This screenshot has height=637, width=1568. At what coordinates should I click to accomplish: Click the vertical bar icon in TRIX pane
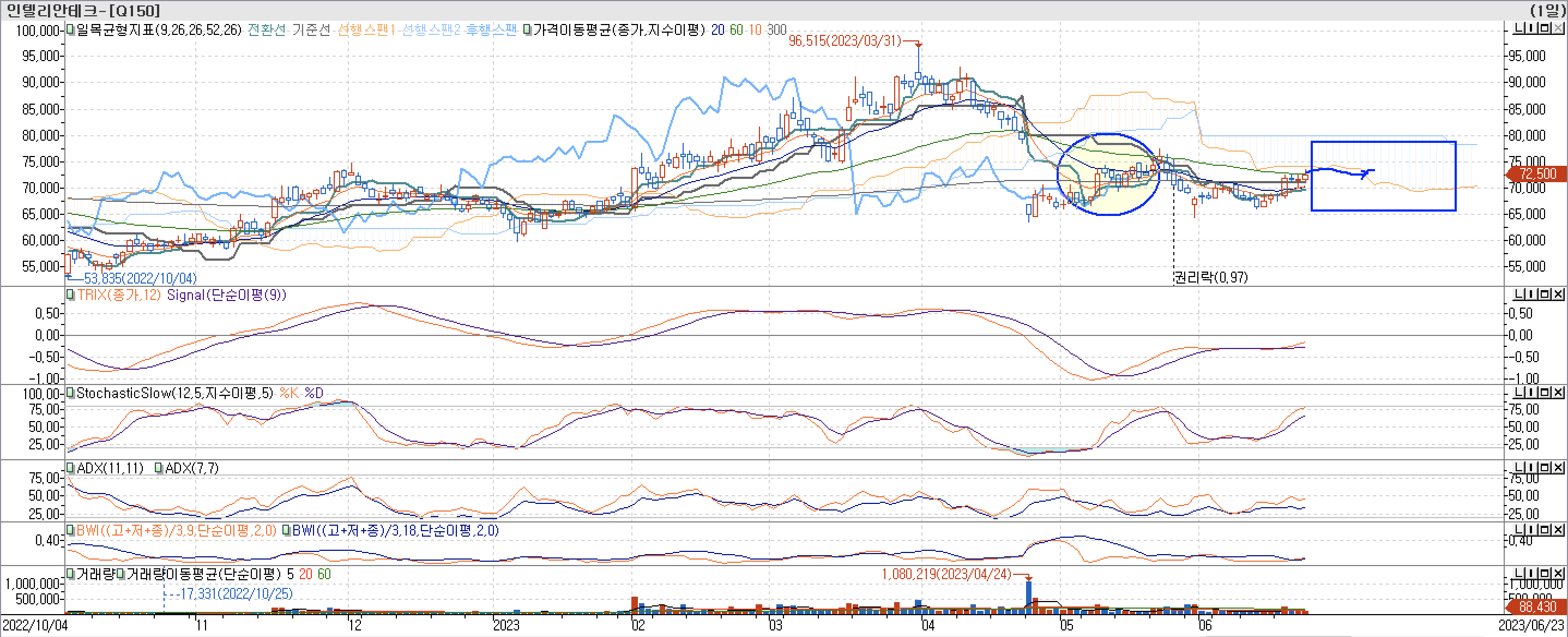1532,295
